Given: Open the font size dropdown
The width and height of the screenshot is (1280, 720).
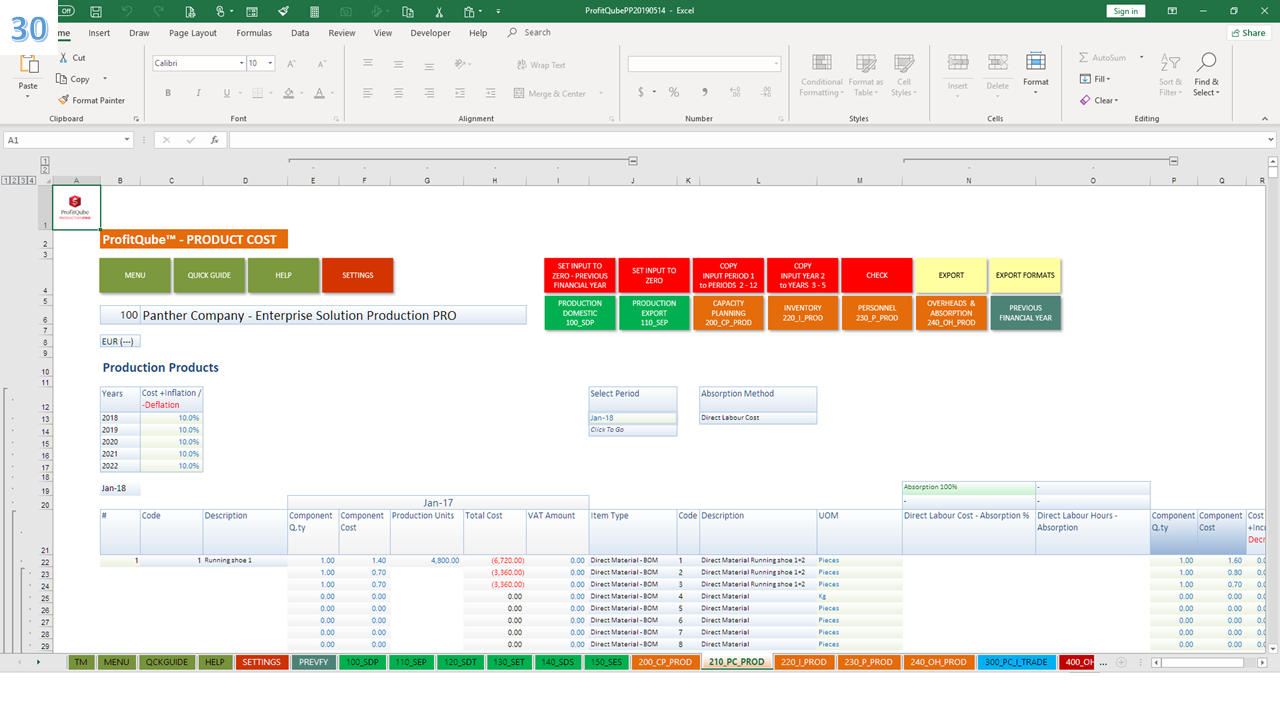Looking at the screenshot, I should tap(270, 63).
